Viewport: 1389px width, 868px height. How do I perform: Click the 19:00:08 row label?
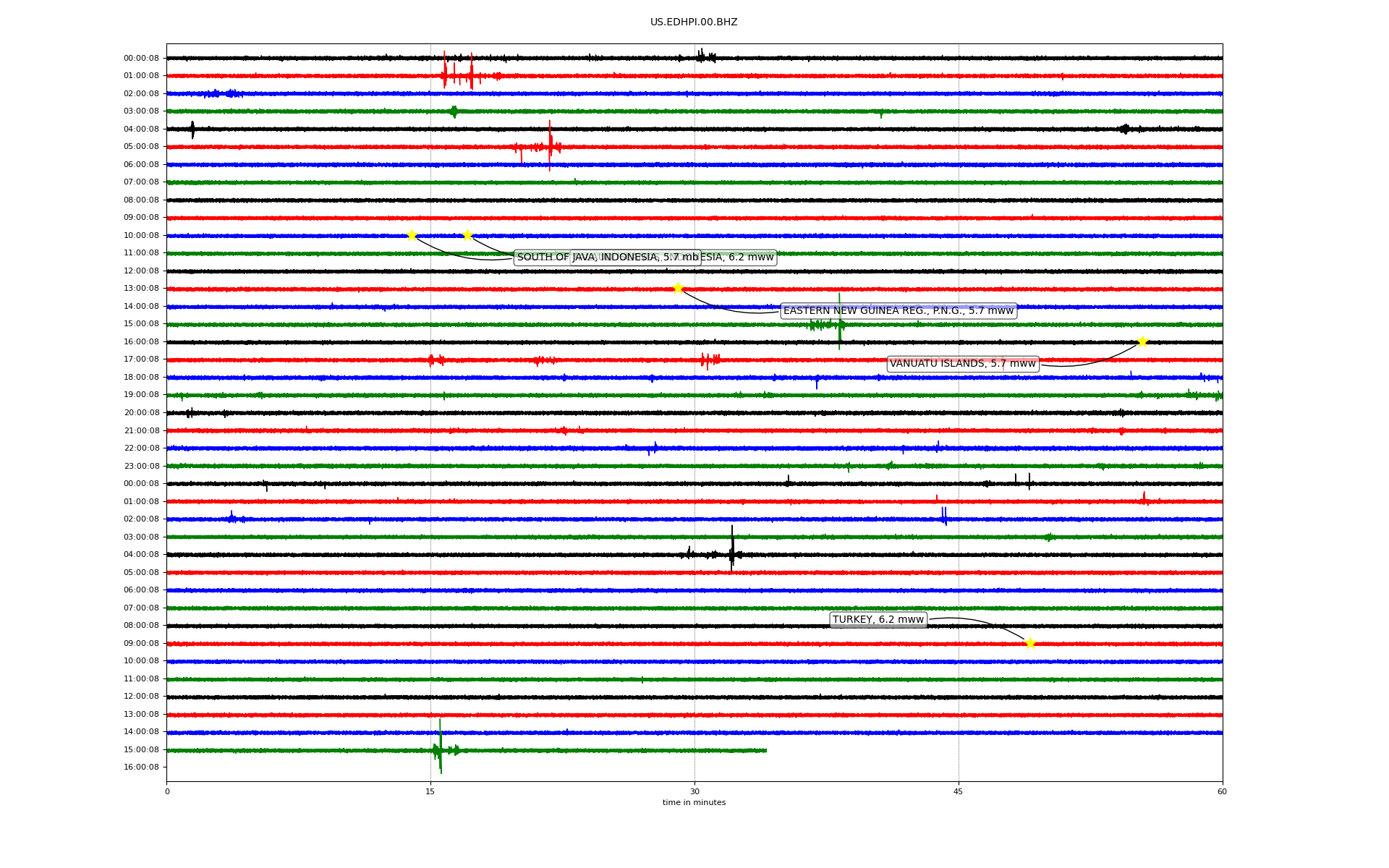[141, 395]
